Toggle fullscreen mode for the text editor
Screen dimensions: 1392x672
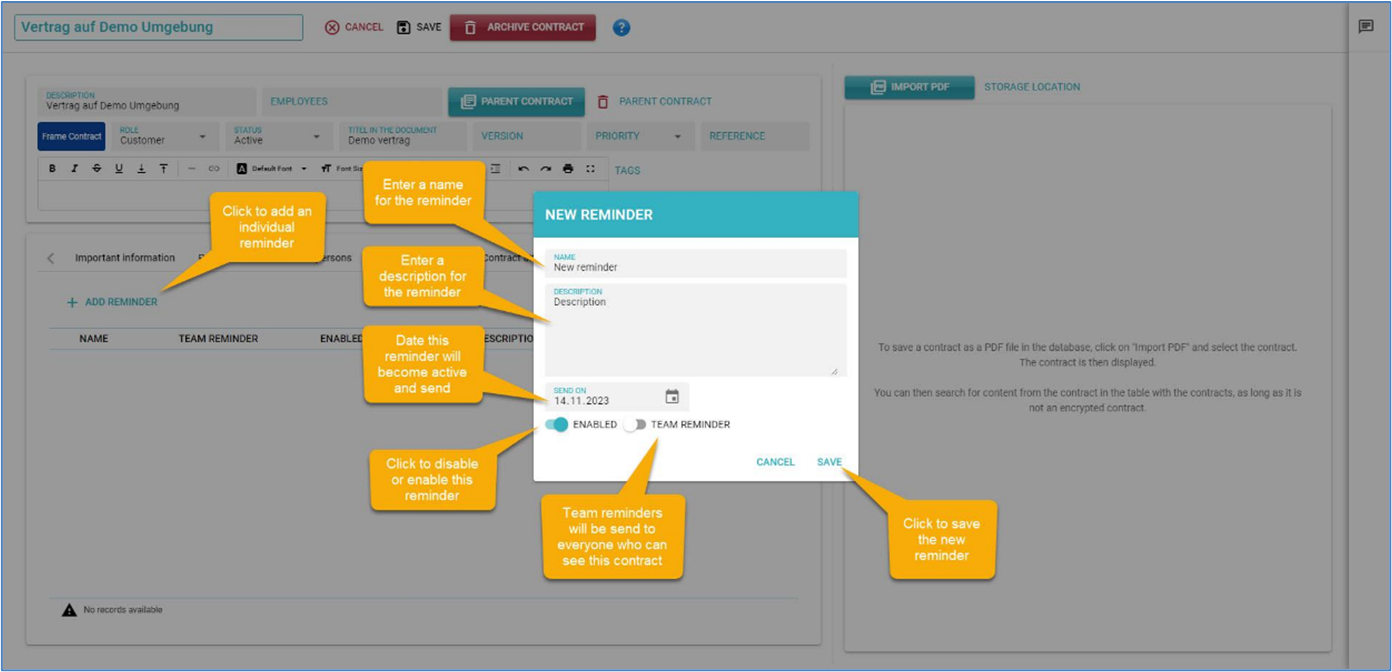coord(590,169)
